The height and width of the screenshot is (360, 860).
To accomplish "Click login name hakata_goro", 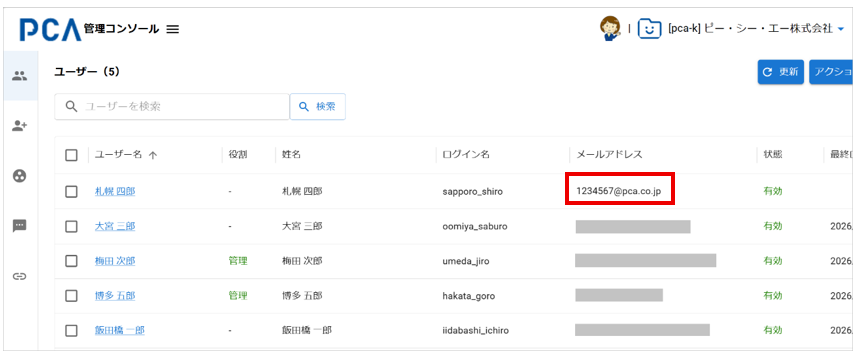I will 468,296.
